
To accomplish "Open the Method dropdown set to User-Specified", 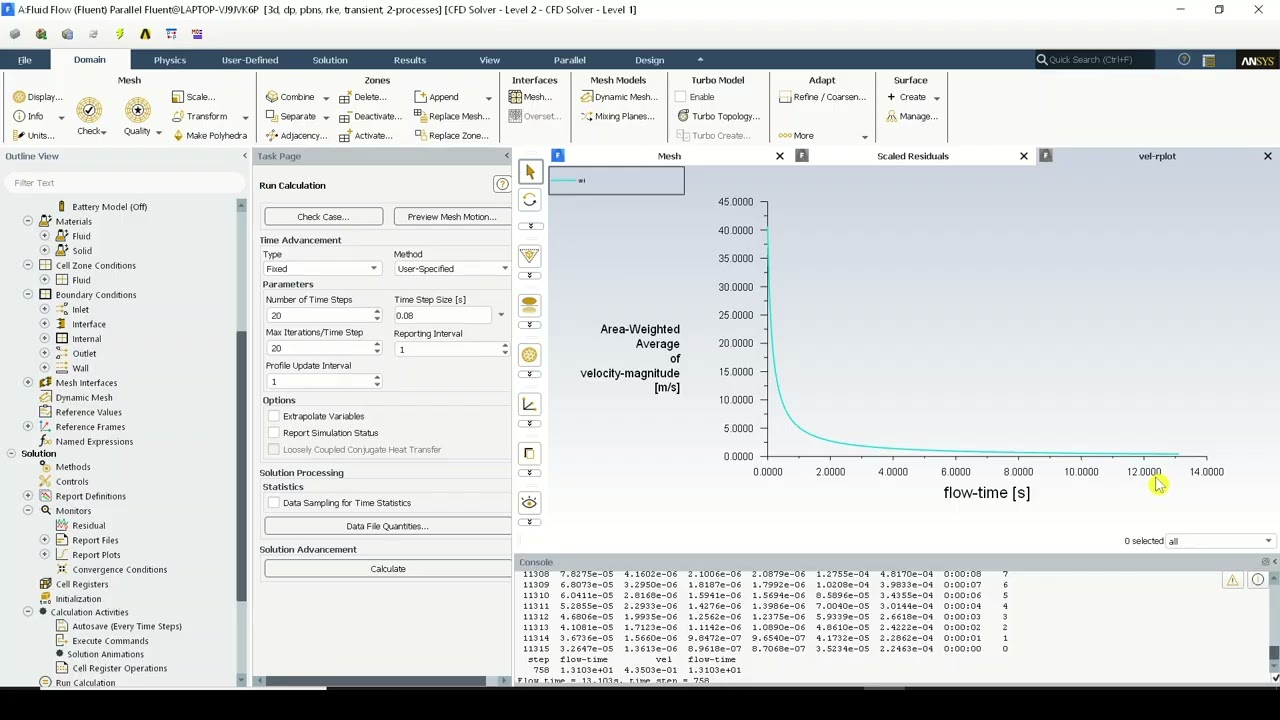I will click(452, 268).
